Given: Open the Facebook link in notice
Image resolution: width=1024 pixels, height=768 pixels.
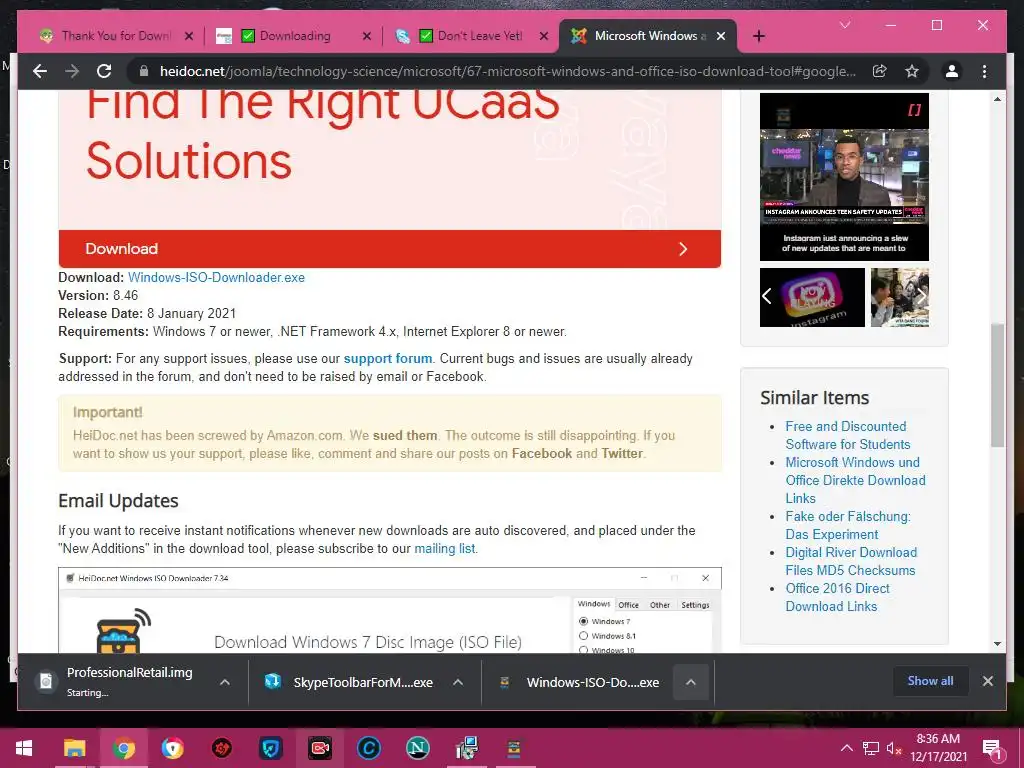Looking at the screenshot, I should (x=541, y=453).
